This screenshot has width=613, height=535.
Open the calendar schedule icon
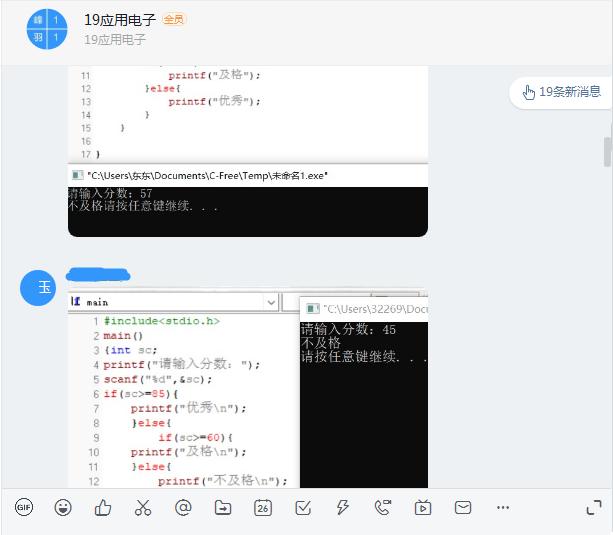point(263,508)
